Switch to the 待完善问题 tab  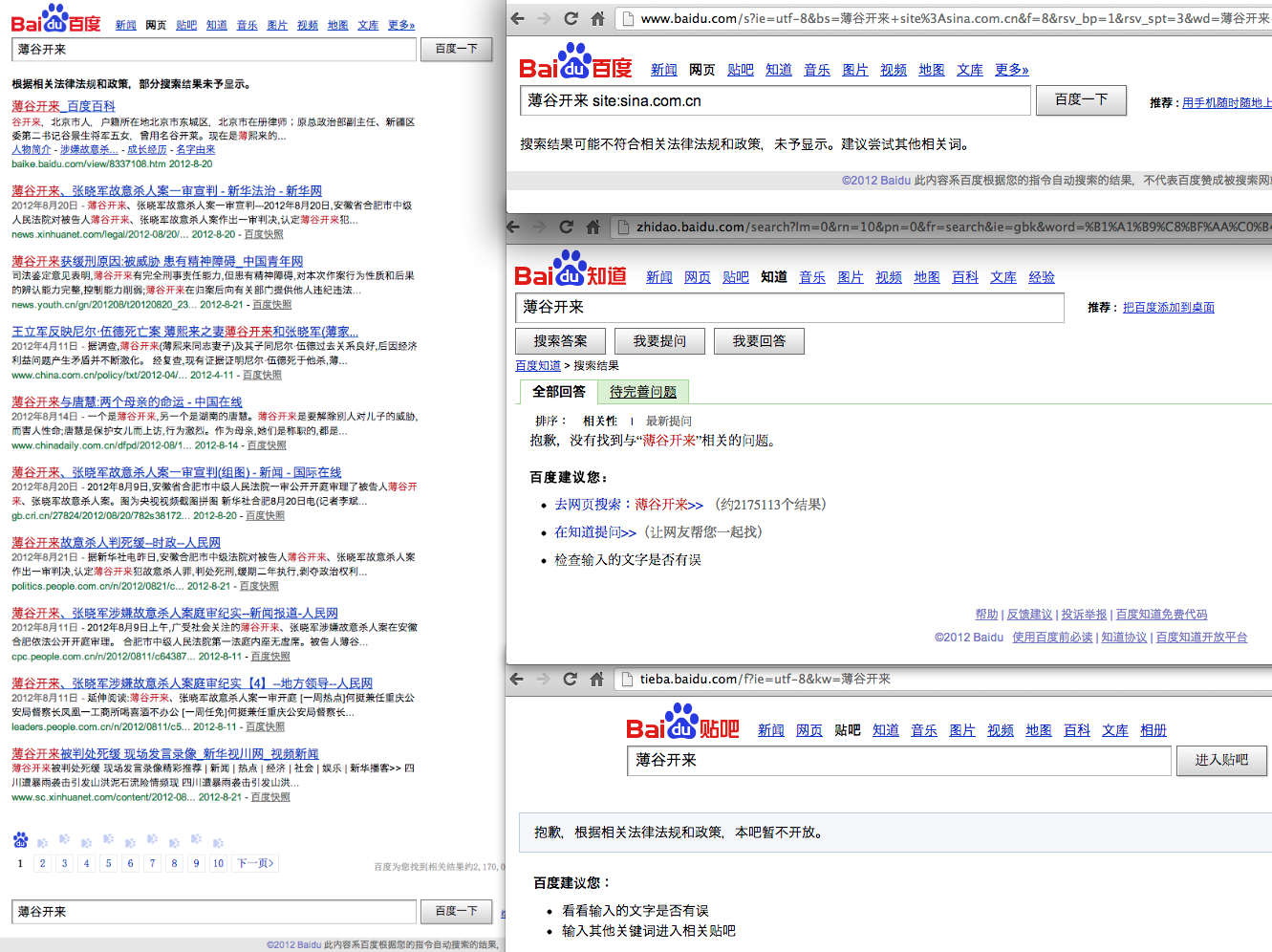point(642,392)
